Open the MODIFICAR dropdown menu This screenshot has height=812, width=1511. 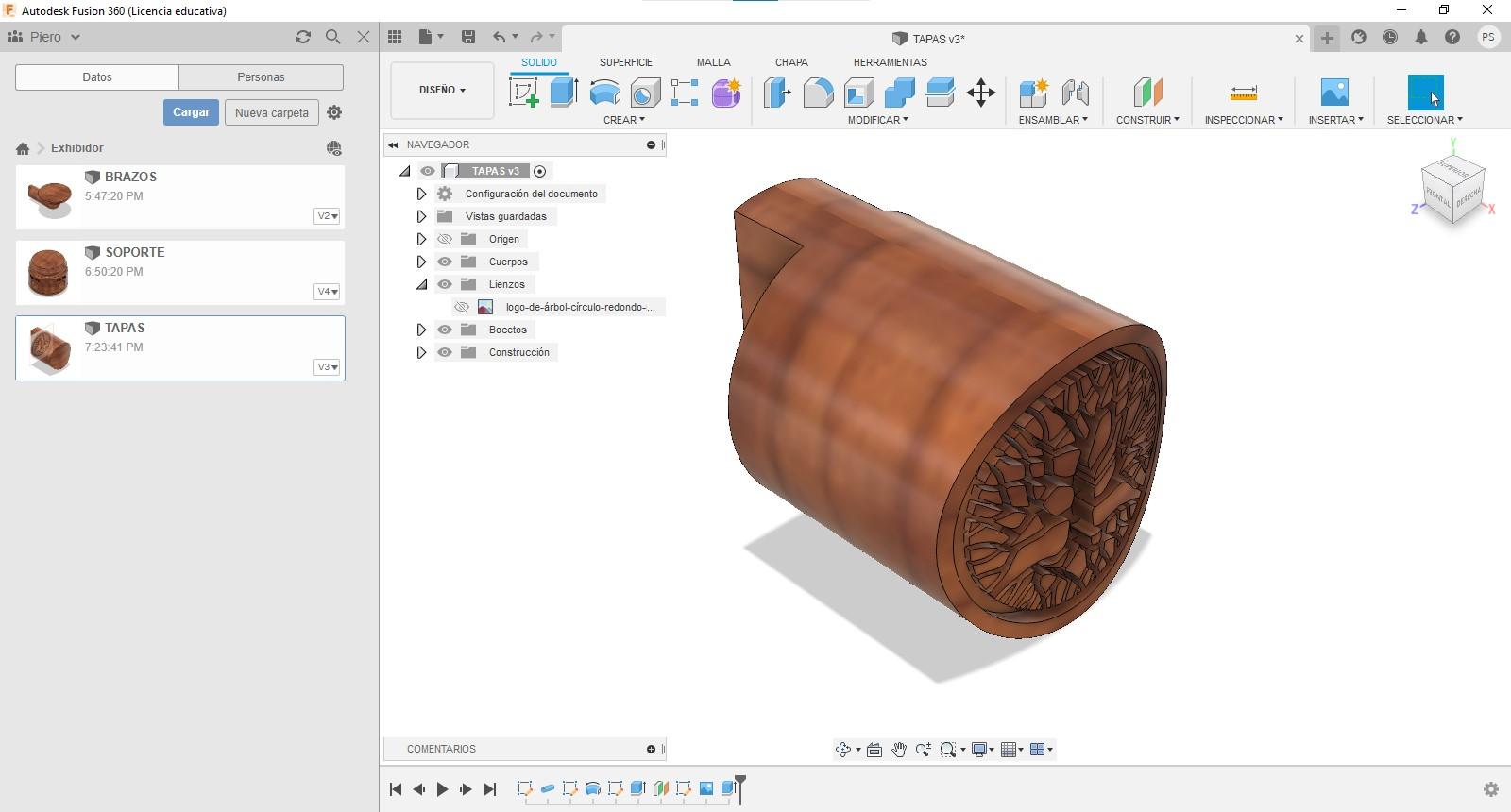point(877,120)
